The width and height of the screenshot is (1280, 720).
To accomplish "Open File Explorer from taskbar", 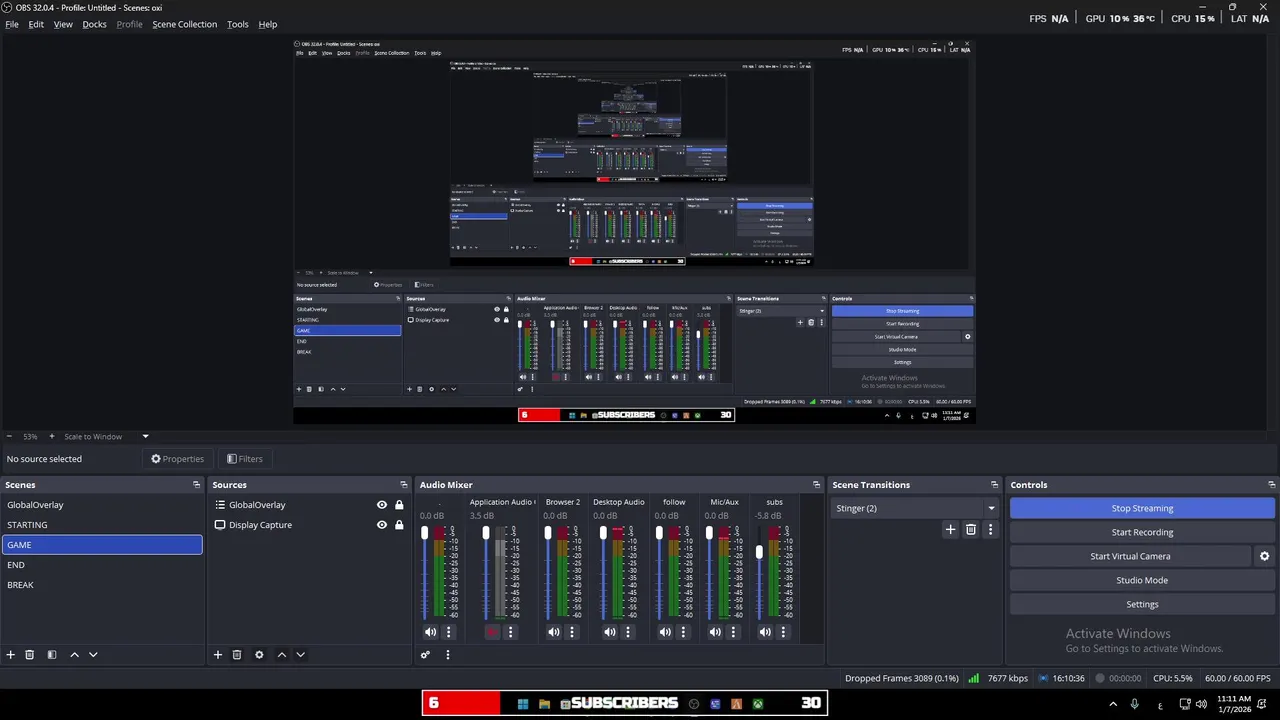I will [544, 704].
